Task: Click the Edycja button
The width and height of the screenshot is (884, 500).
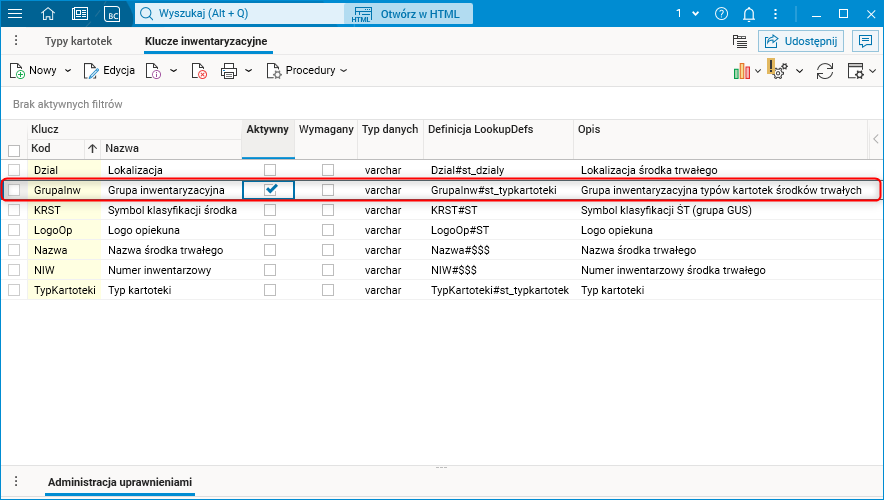Action: [109, 71]
